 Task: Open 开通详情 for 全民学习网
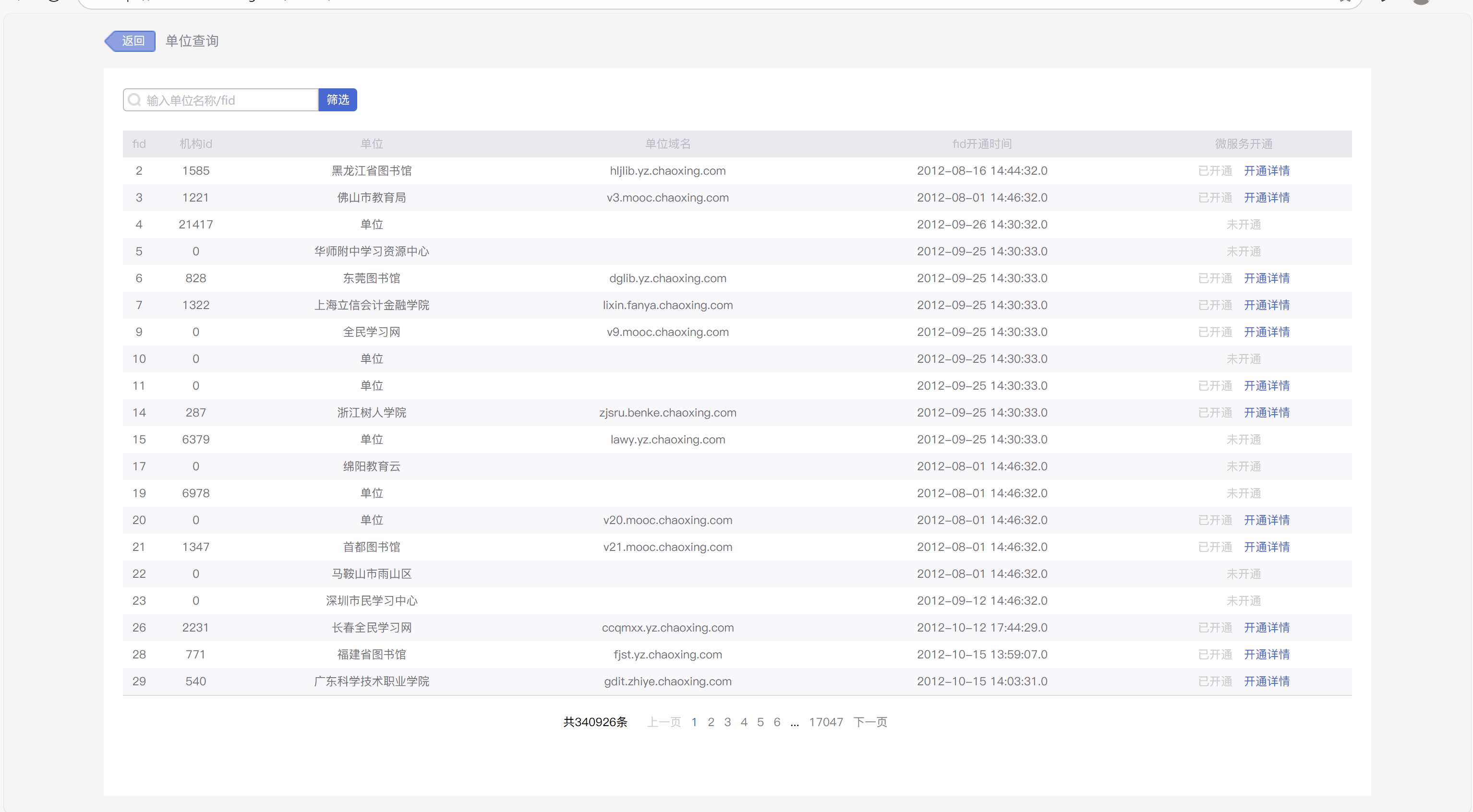click(x=1267, y=332)
